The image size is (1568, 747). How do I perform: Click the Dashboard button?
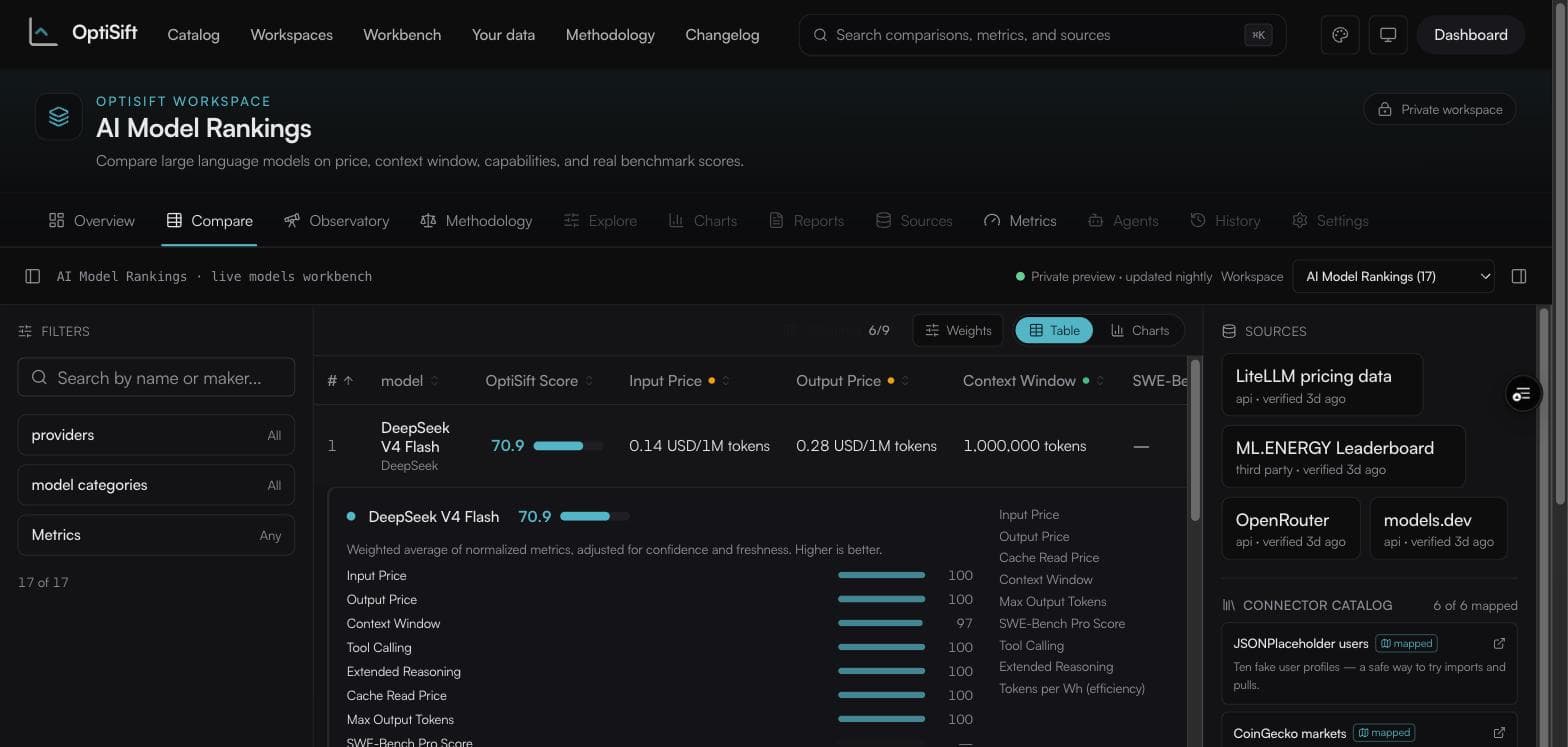(1470, 35)
